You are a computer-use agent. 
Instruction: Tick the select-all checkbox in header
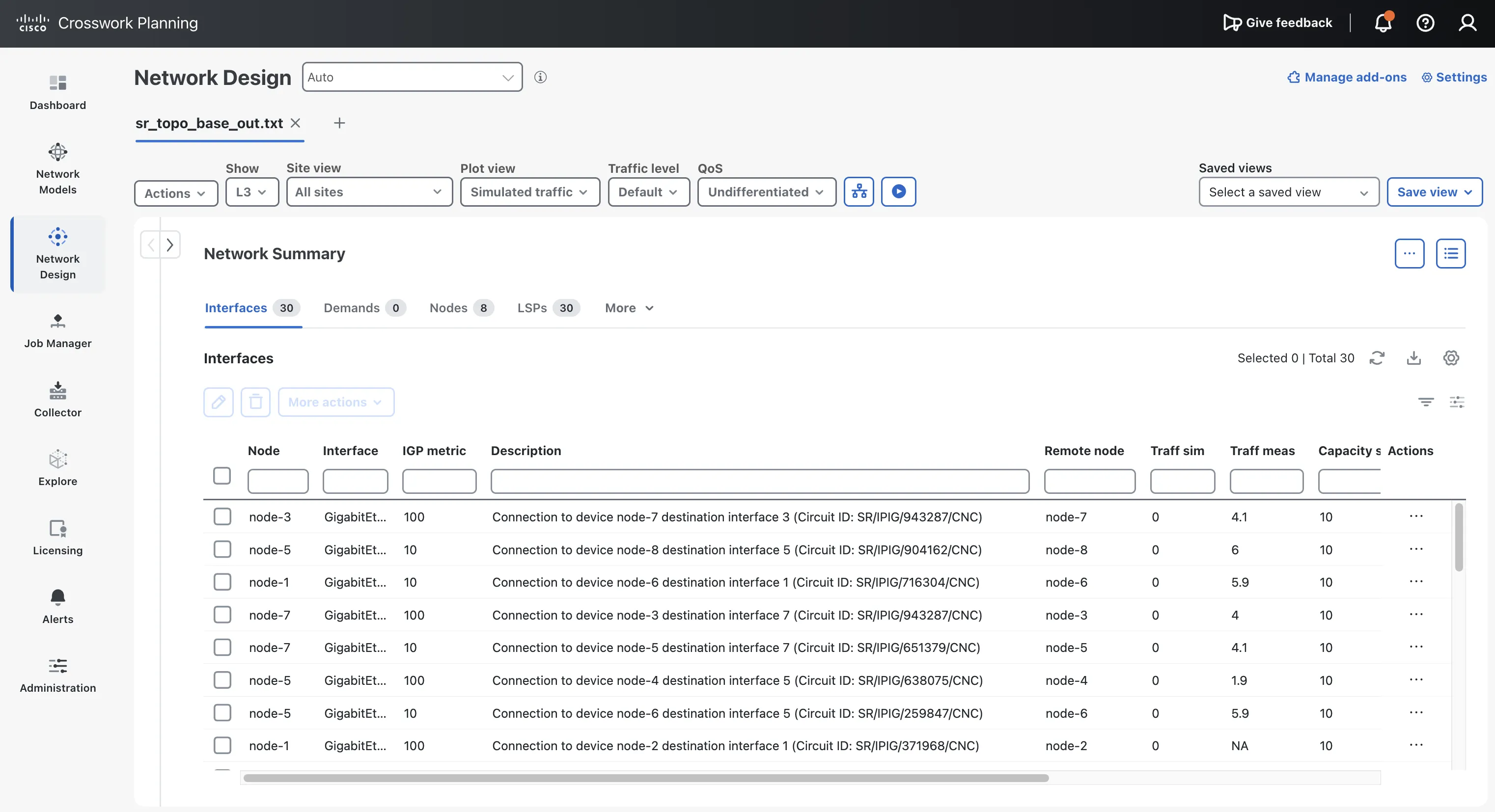[221, 476]
